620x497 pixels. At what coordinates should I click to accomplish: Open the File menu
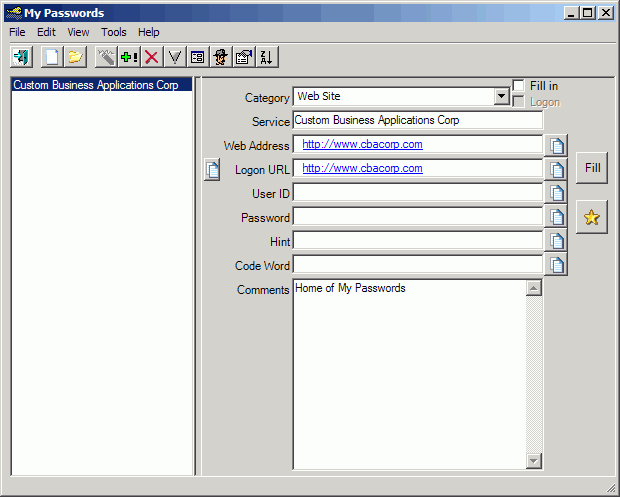point(17,32)
